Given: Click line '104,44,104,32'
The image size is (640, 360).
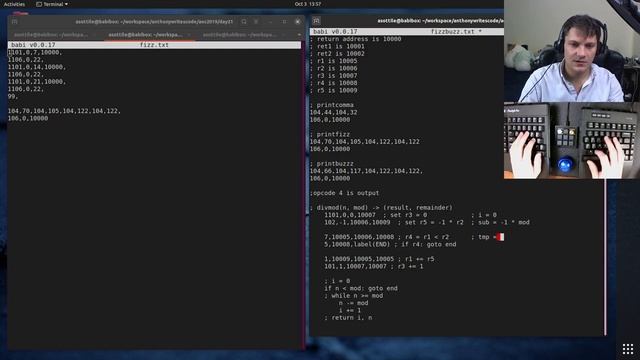Looking at the screenshot, I should tap(333, 112).
